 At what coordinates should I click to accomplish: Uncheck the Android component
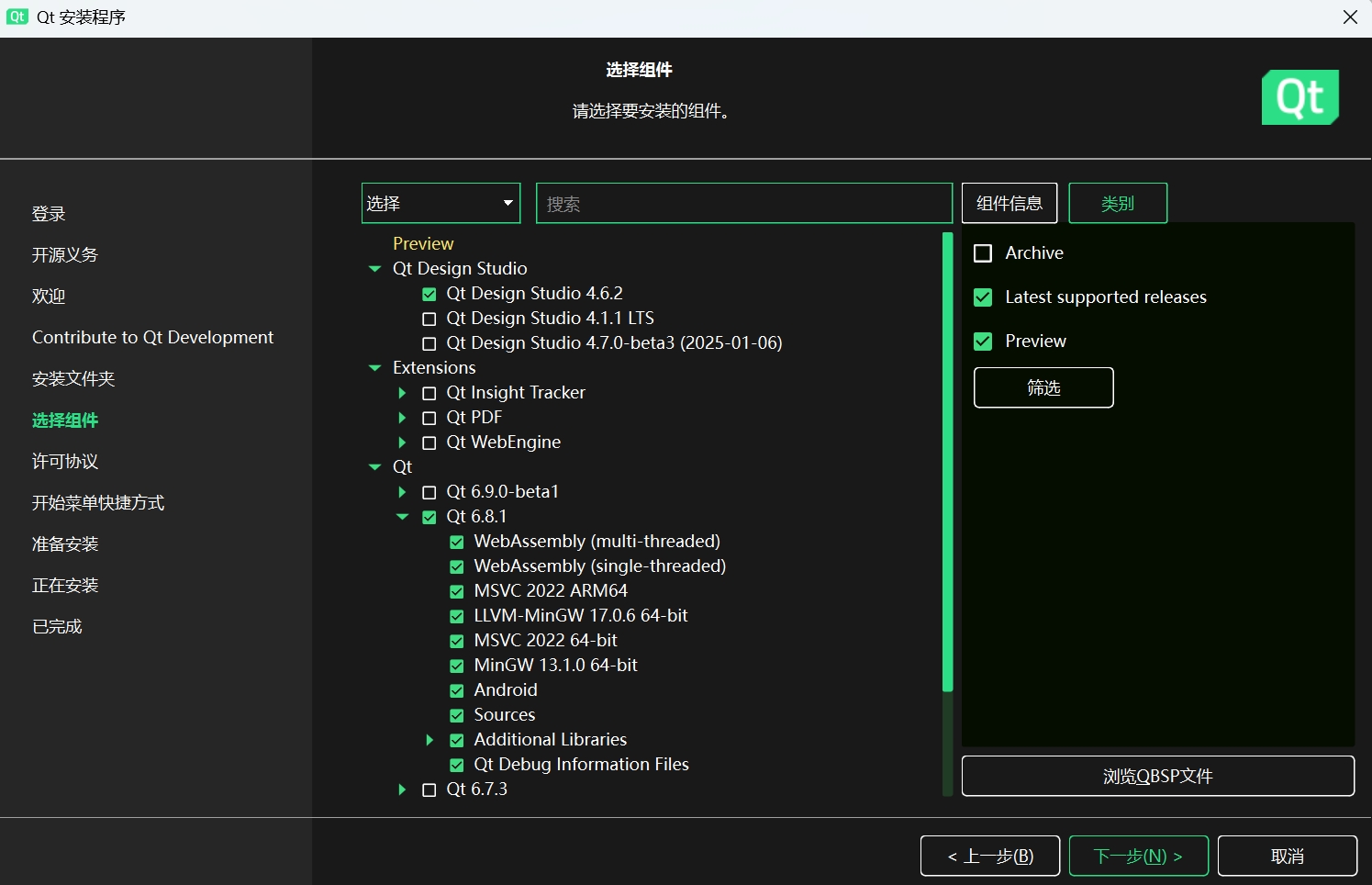456,690
